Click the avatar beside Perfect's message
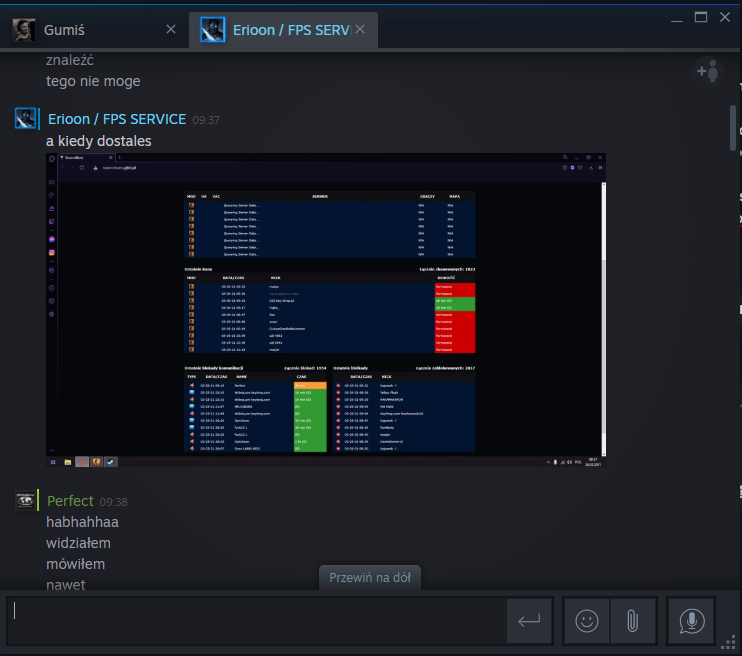Image resolution: width=742 pixels, height=656 pixels. [26, 501]
